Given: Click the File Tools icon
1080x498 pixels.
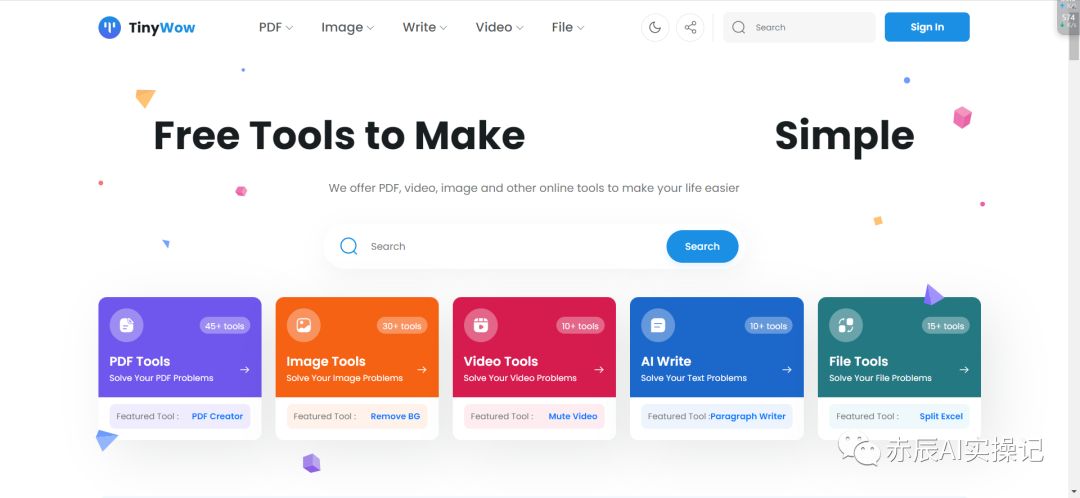Looking at the screenshot, I should 846,325.
